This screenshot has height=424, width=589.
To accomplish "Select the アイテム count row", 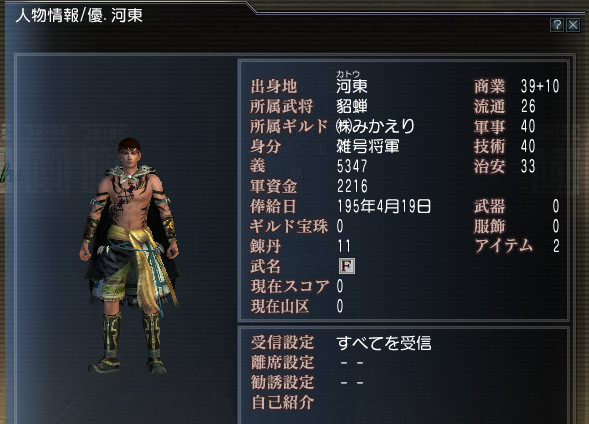I will coord(517,246).
